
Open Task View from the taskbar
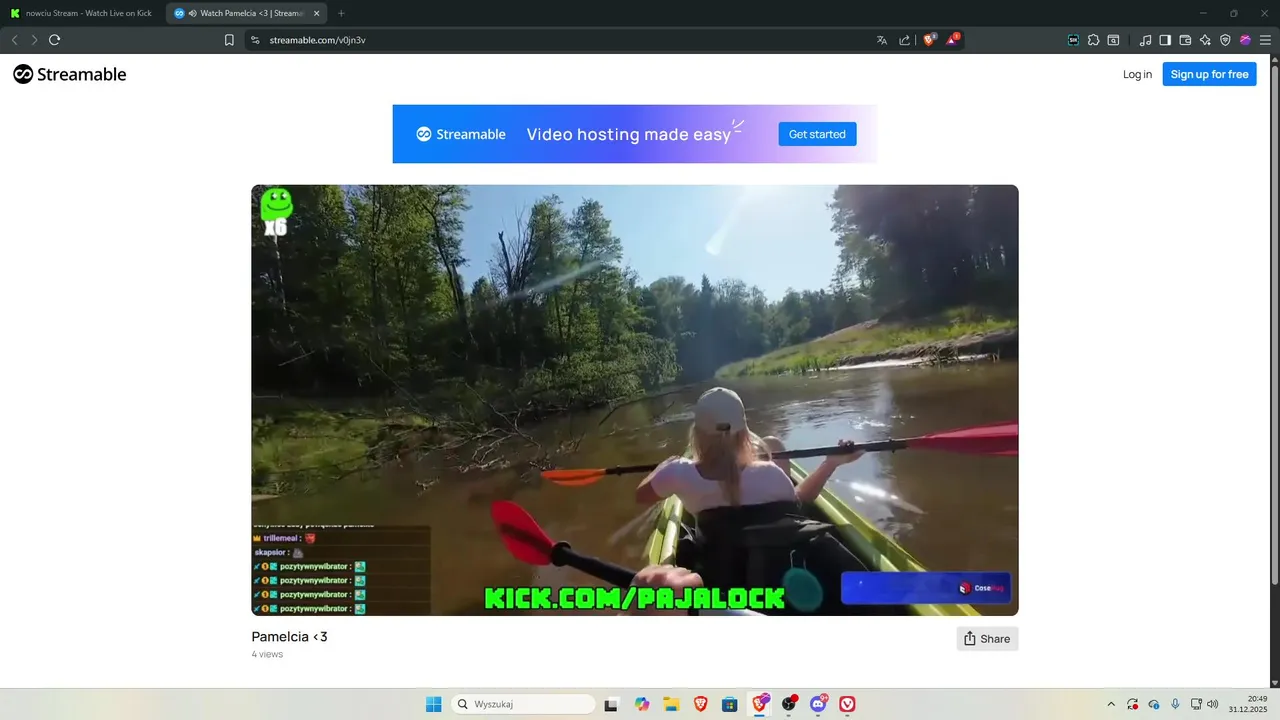pos(611,704)
